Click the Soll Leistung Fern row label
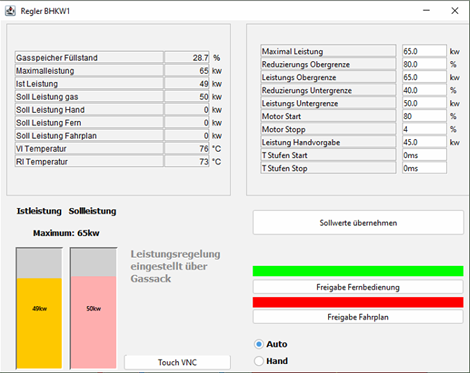Viewport: 470px width, 373px height. pyautogui.click(x=89, y=123)
